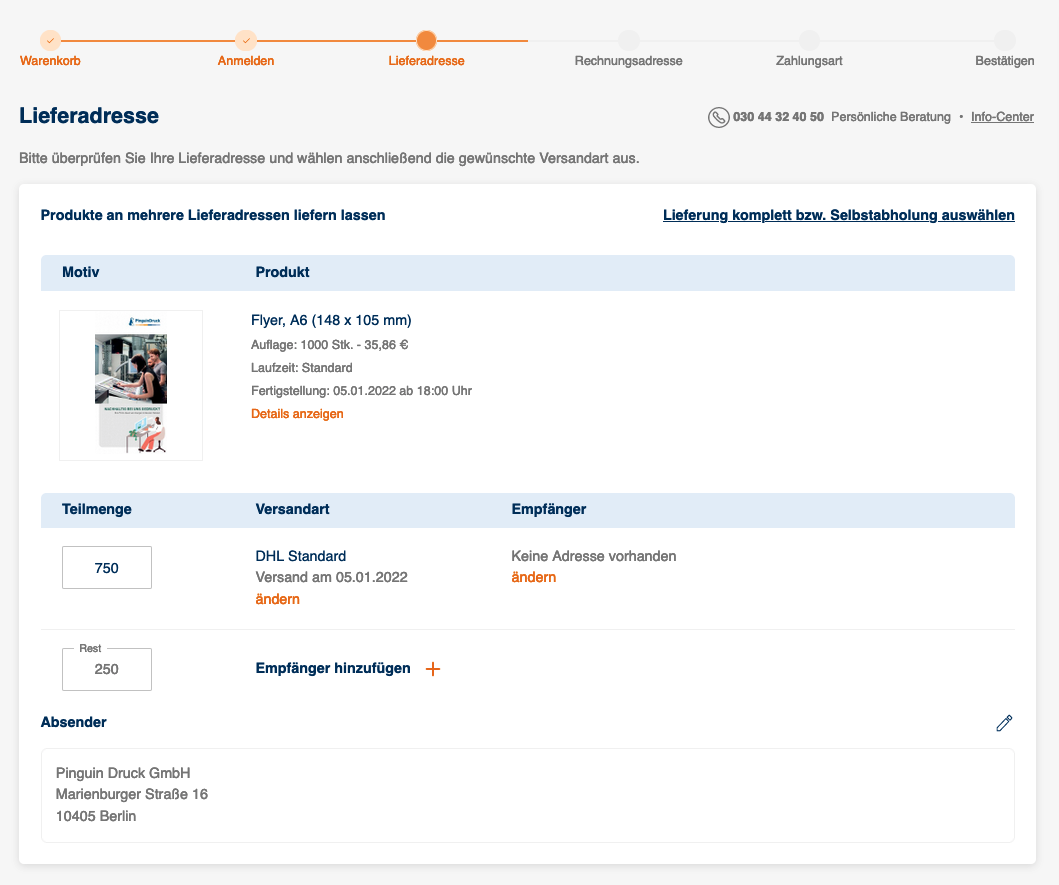Viewport: 1059px width, 885px height.
Task: Click the phone icon beside the hotline number
Action: coord(718,117)
